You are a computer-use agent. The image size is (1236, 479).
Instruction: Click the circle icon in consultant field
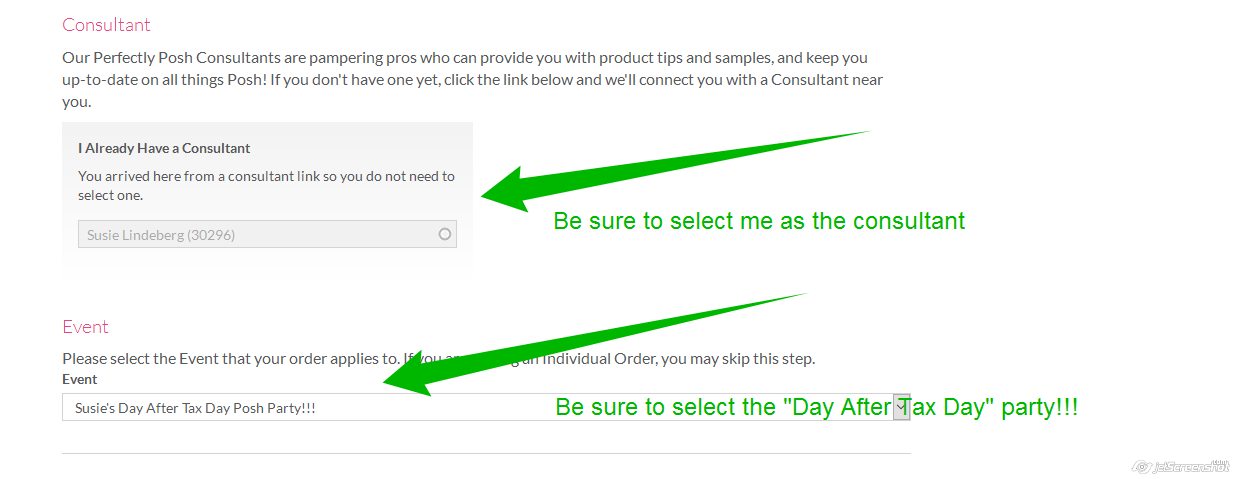[445, 235]
